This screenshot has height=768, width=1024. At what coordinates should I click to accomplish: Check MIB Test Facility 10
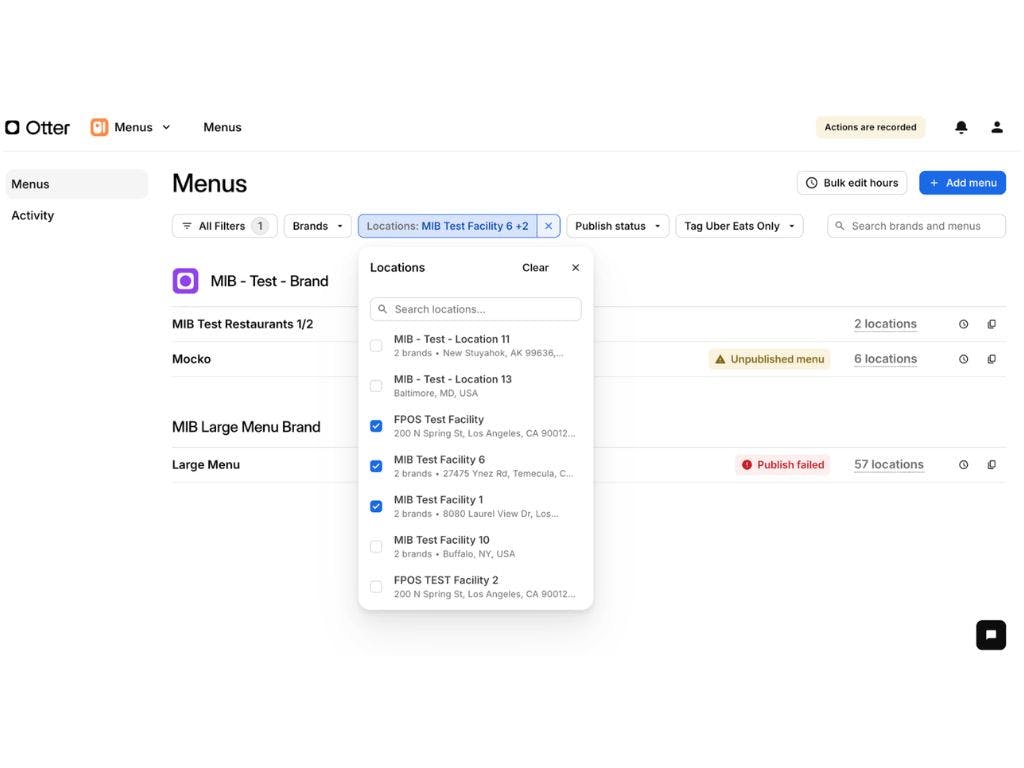point(376,547)
